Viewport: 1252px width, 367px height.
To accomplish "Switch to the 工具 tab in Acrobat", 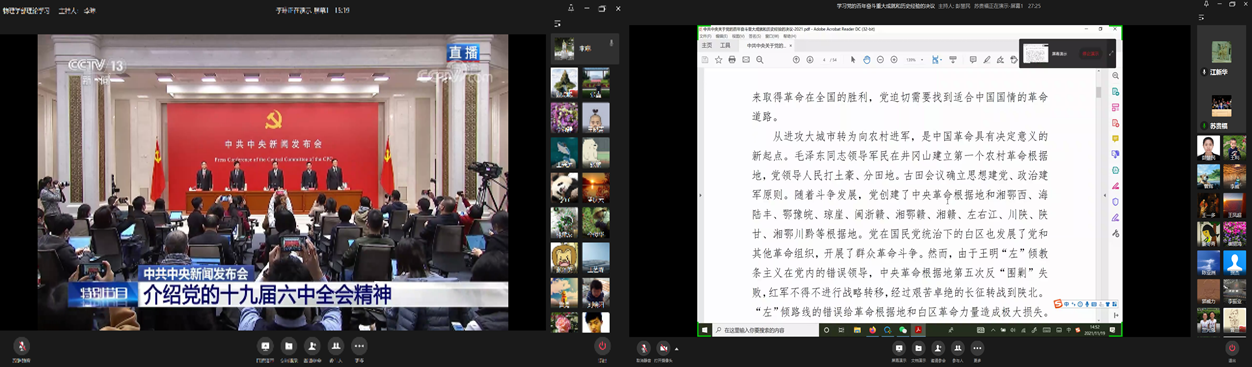I will pos(725,45).
